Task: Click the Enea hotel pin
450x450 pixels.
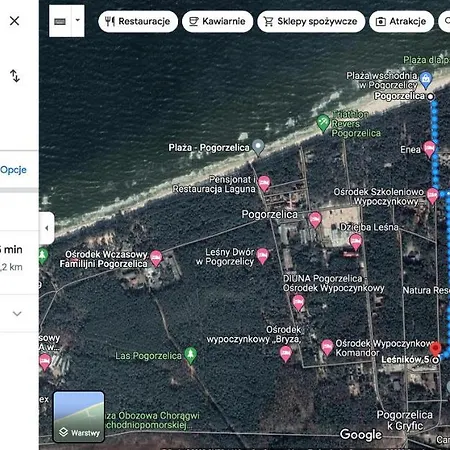Action: pyautogui.click(x=429, y=149)
